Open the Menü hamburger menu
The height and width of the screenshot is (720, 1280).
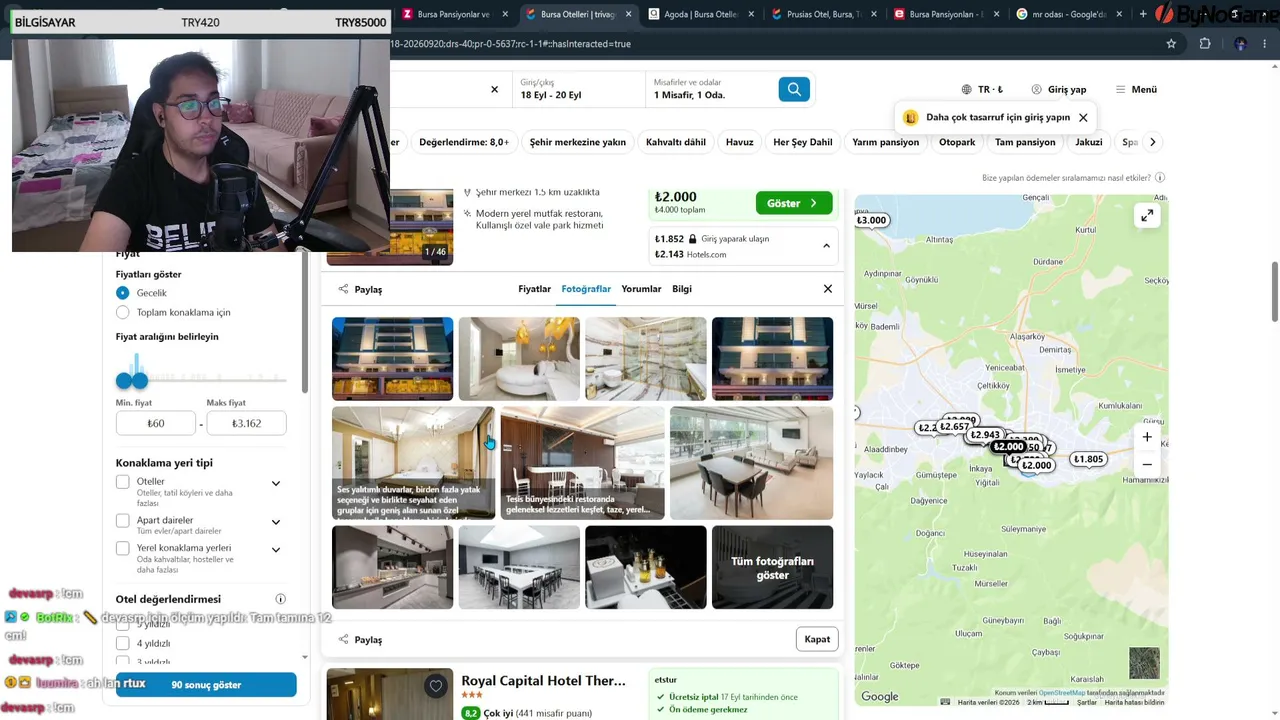coord(1136,90)
